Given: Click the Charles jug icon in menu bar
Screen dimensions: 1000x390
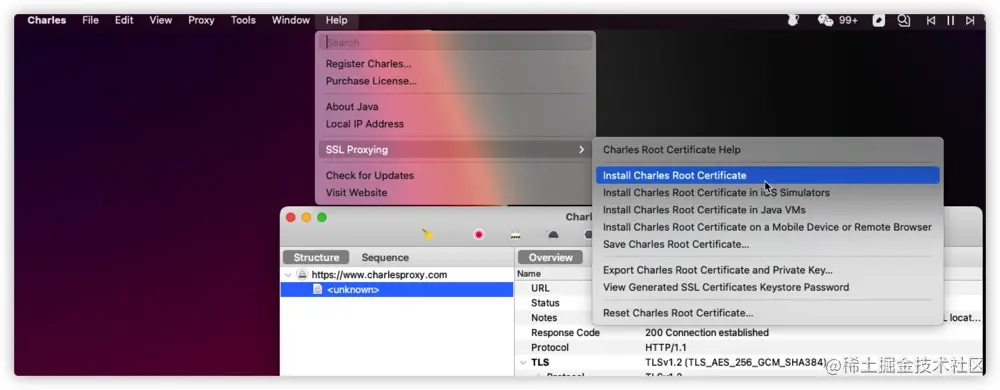Looking at the screenshot, I should click(x=793, y=20).
